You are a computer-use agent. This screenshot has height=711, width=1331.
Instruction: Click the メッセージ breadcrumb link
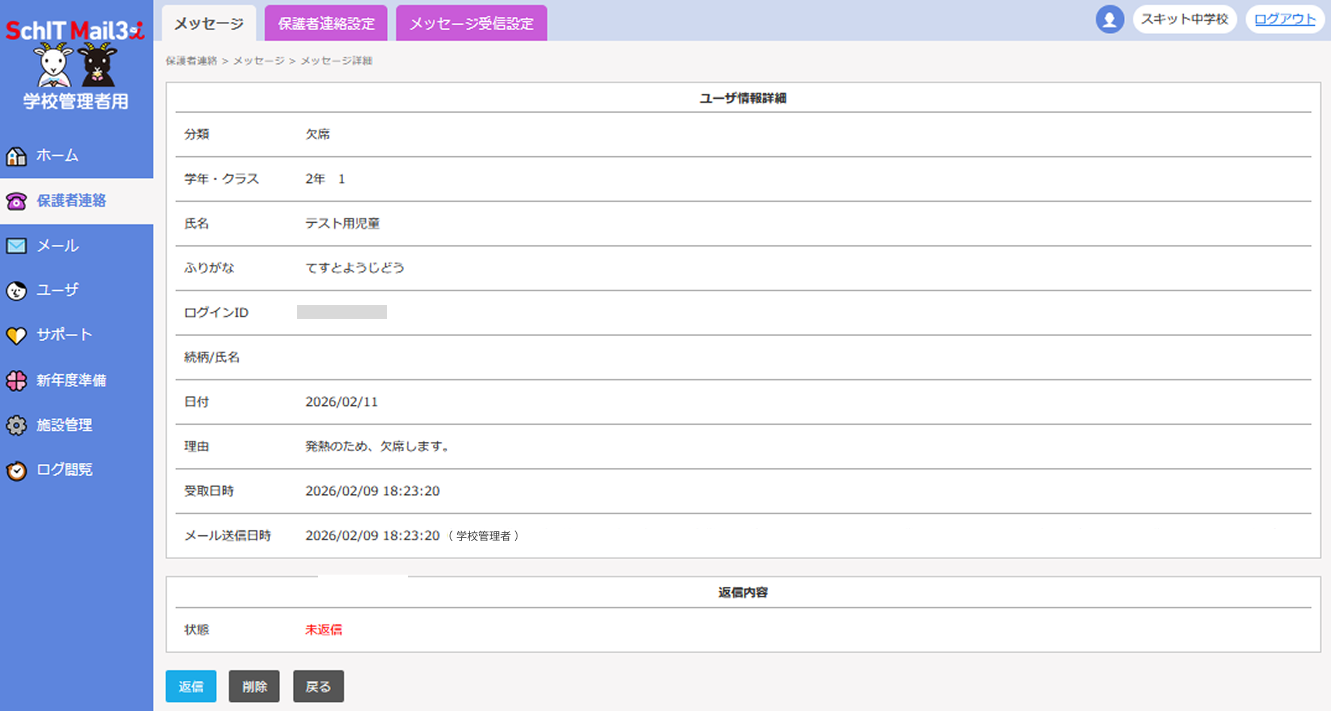[258, 61]
